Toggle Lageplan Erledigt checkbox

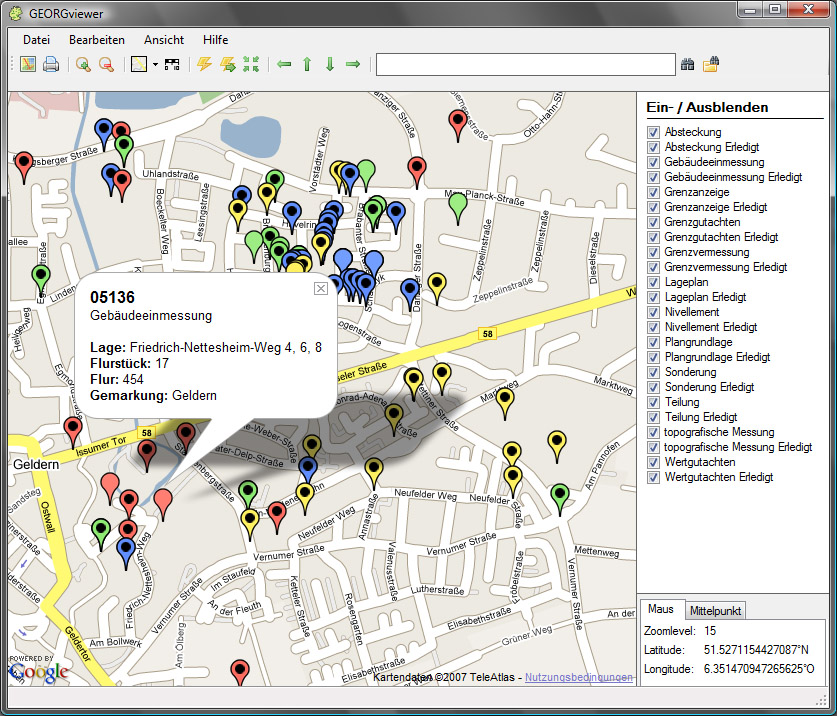pos(653,297)
